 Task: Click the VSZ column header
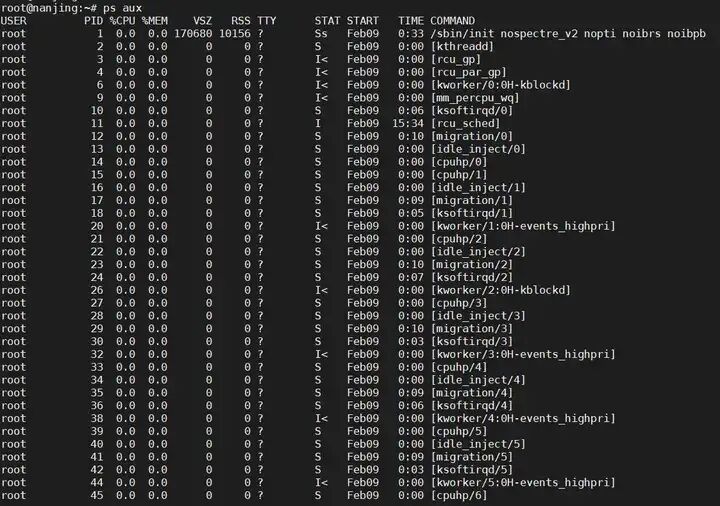click(x=202, y=20)
